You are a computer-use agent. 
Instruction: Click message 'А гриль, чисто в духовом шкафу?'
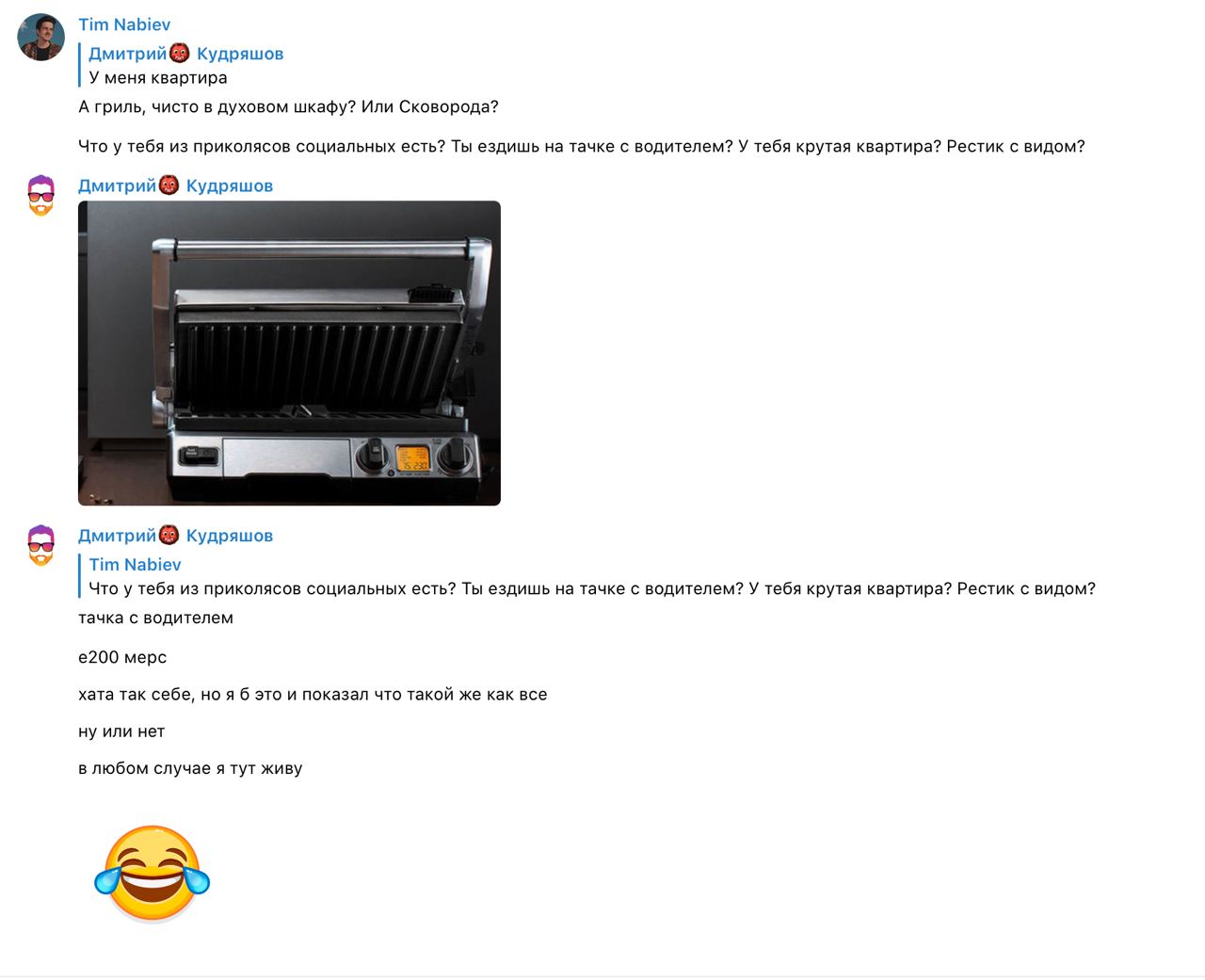[288, 107]
